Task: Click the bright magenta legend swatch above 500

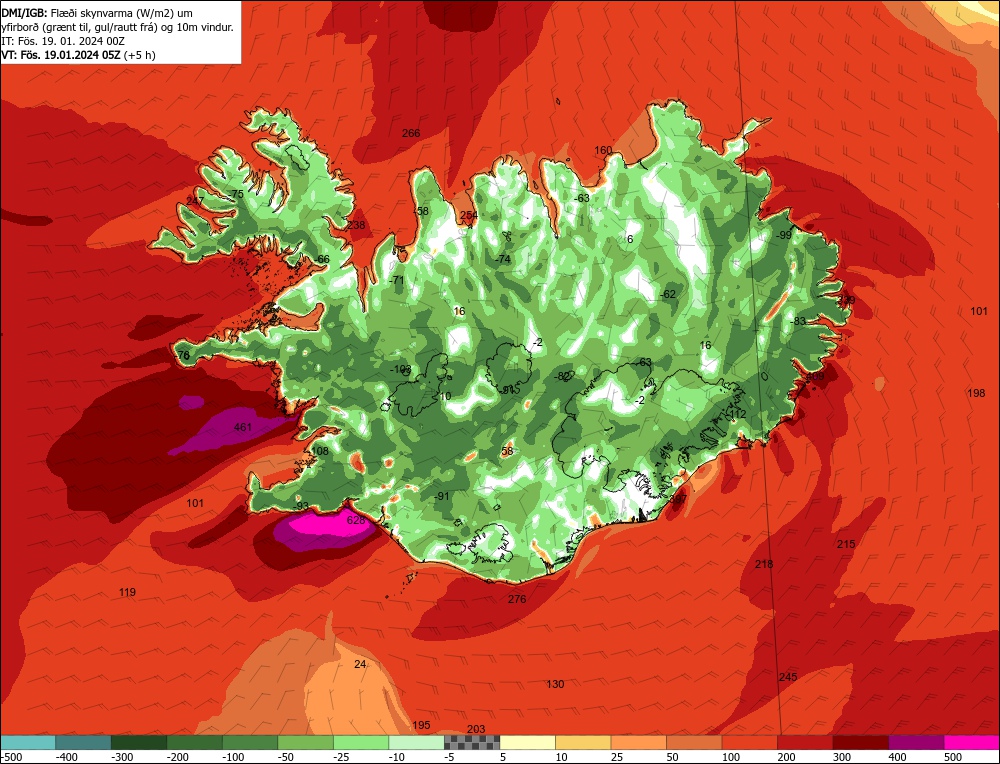Action: coord(972,742)
